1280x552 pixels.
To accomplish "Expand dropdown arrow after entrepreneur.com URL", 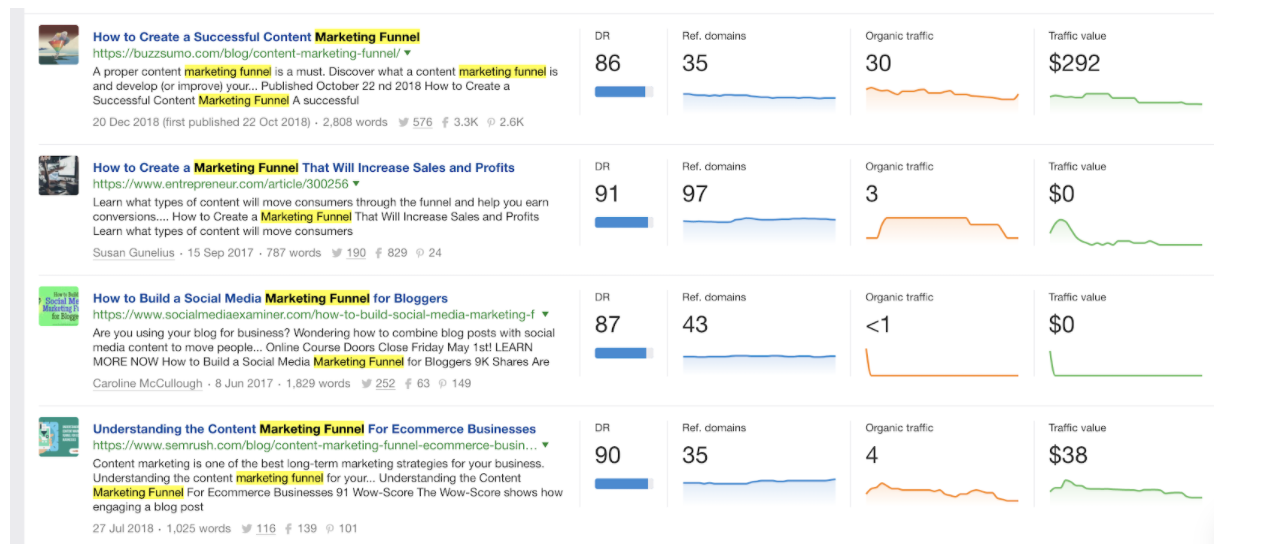I will tap(356, 184).
